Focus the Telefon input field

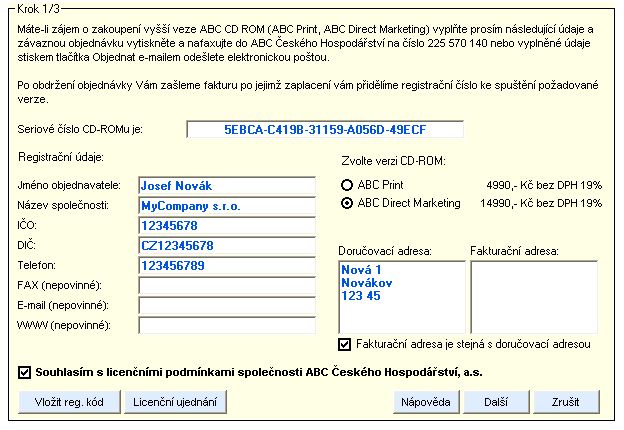point(227,266)
